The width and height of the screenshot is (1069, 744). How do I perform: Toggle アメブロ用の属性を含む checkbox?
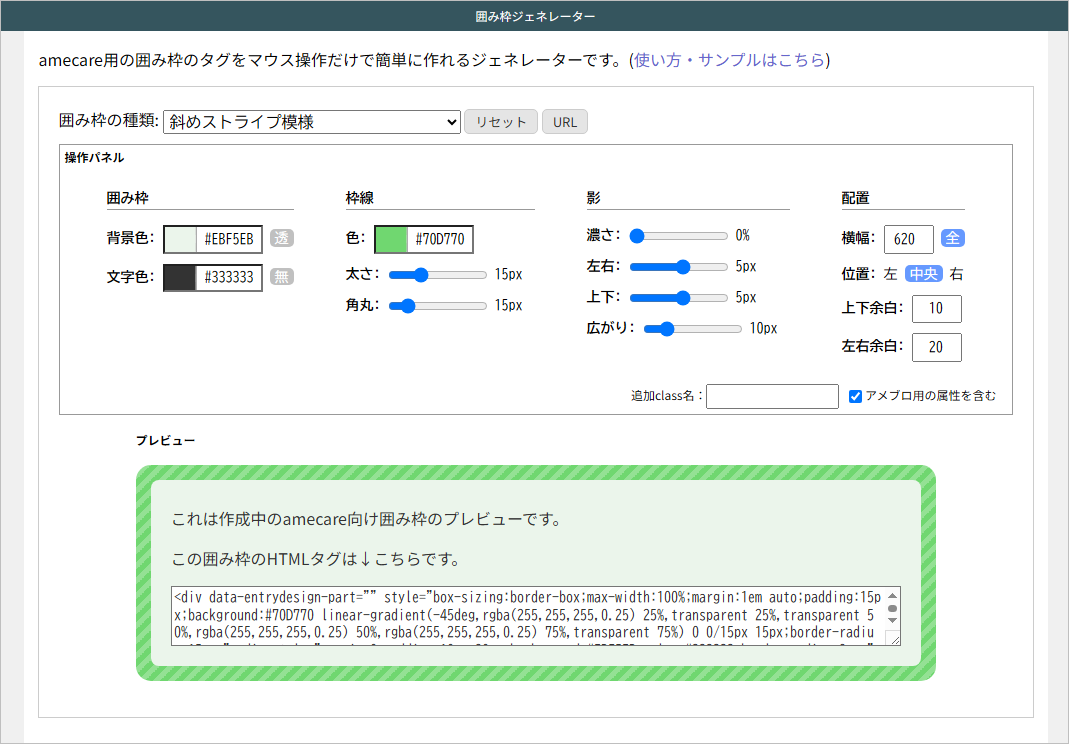pyautogui.click(x=855, y=396)
